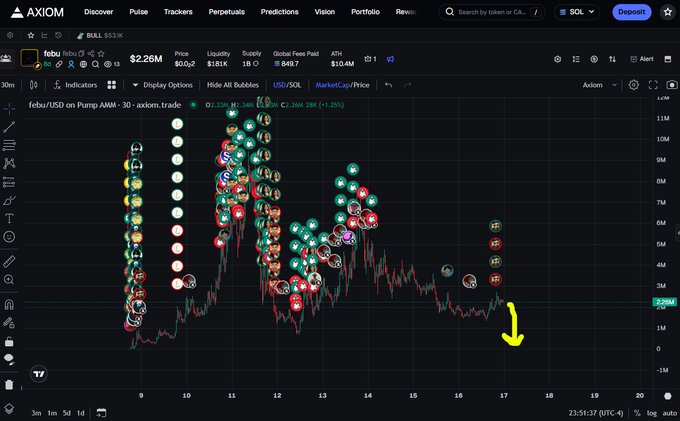
Task: Enter fullscreen chart mode
Action: (x=653, y=85)
